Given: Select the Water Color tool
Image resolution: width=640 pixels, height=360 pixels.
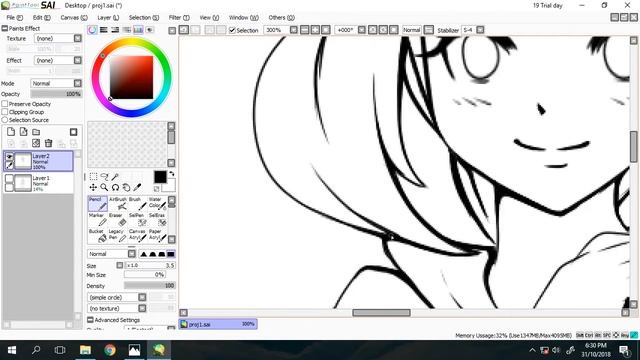Looking at the screenshot, I should pyautogui.click(x=157, y=204).
